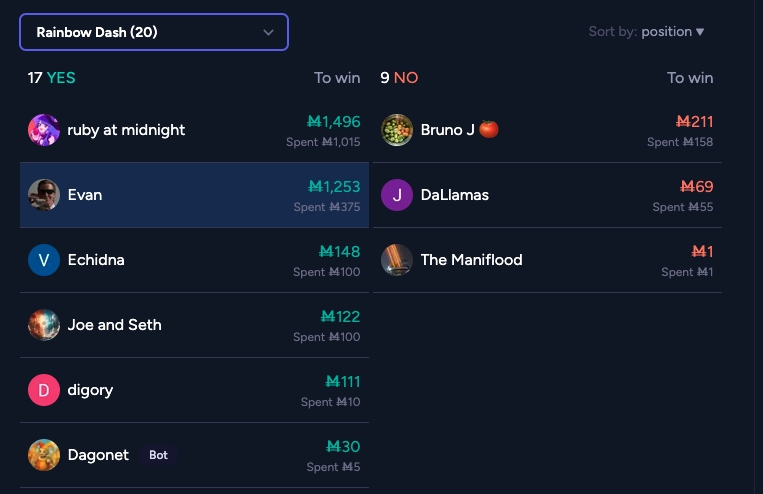This screenshot has width=763, height=494.
Task: Select the highlighted Evan position row
Action: point(194,195)
